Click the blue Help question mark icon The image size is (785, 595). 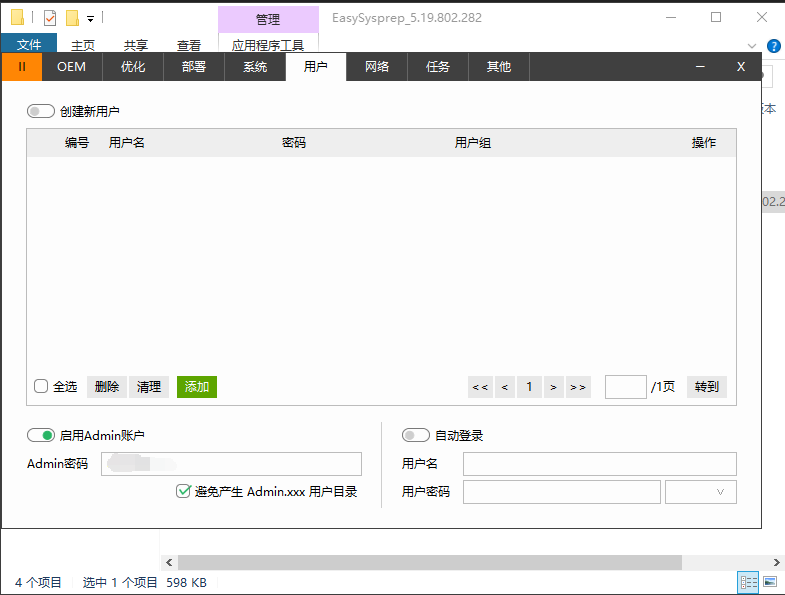click(x=773, y=46)
